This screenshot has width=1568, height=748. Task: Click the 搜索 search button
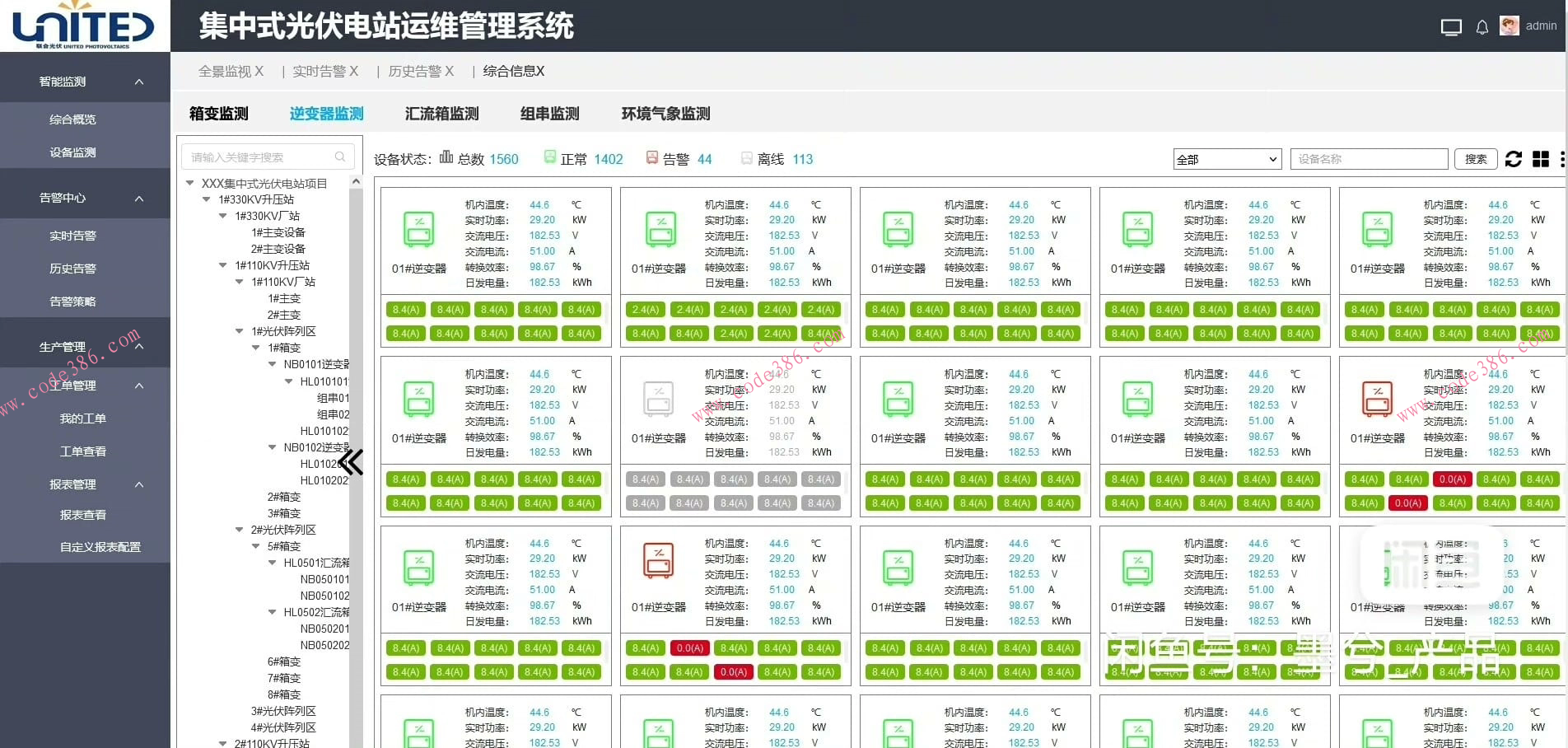pos(1475,158)
